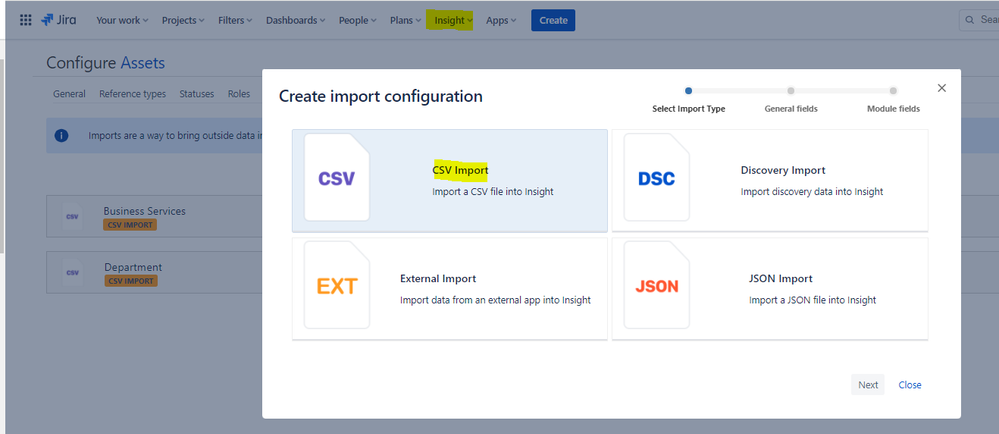Expand People menu
Viewport: 999px width, 434px height.
point(357,20)
